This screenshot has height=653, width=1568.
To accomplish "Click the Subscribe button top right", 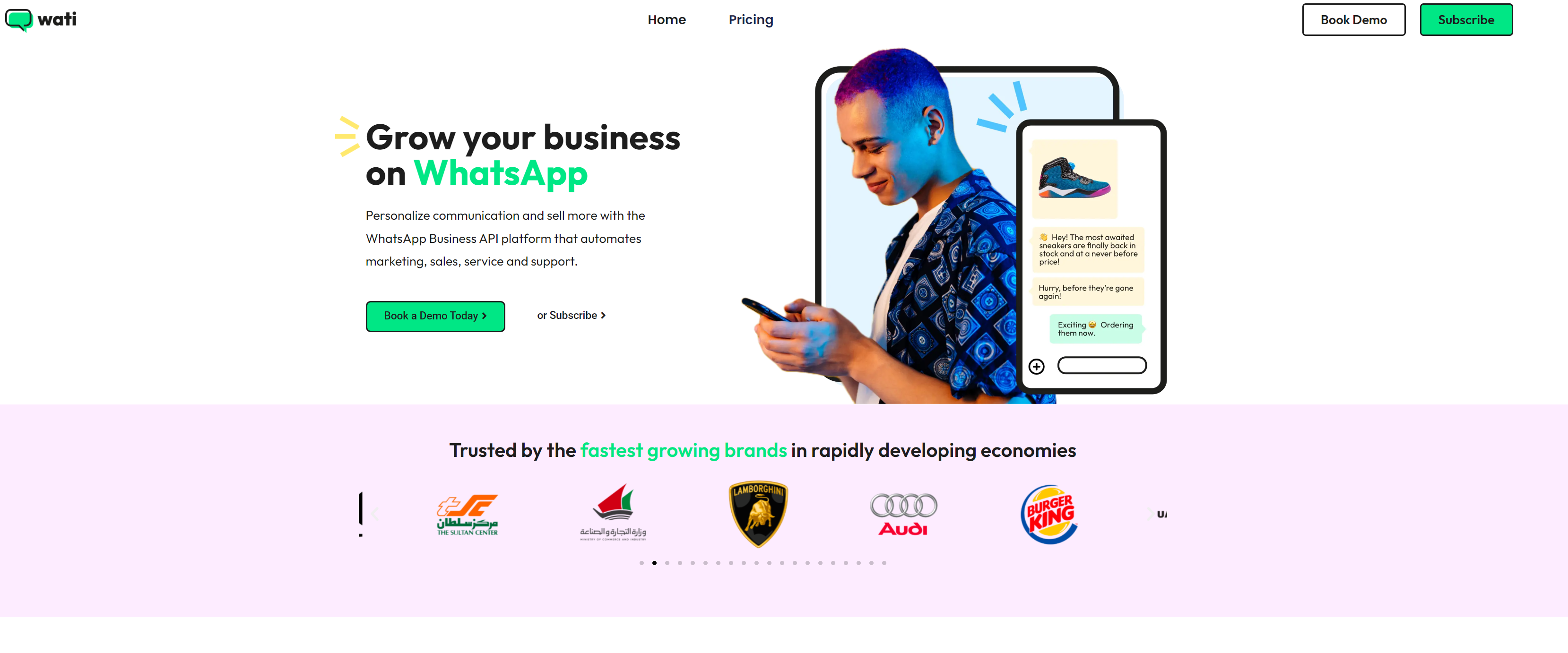I will (x=1467, y=18).
